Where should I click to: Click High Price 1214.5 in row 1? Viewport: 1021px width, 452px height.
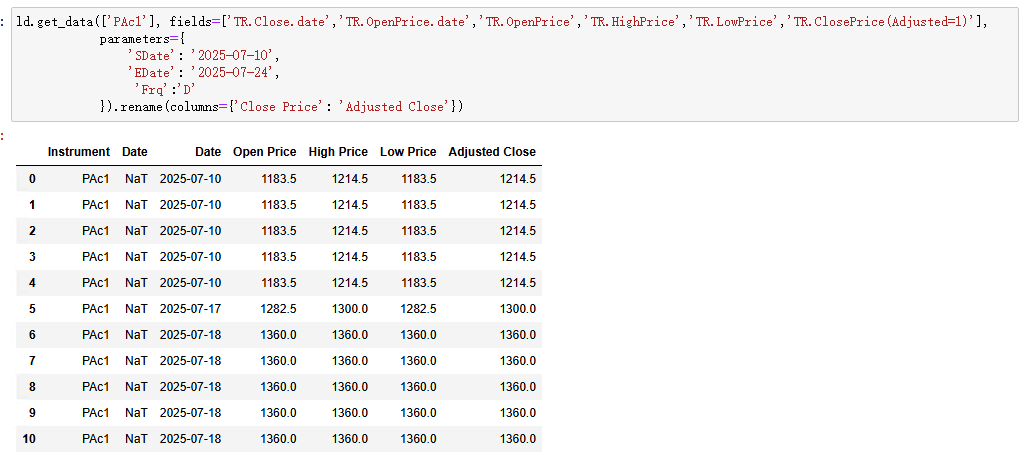[x=350, y=205]
